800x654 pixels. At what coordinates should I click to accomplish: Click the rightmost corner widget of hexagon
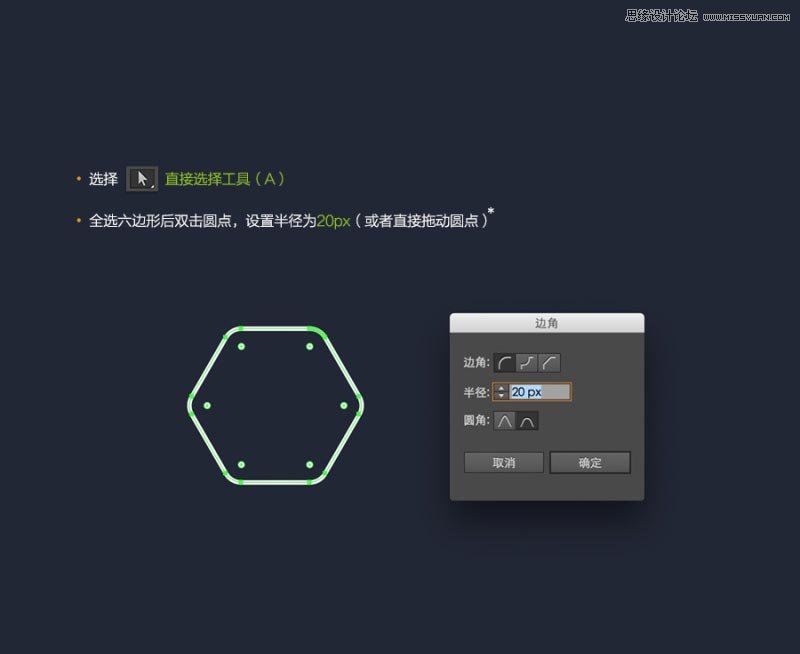(x=344, y=406)
